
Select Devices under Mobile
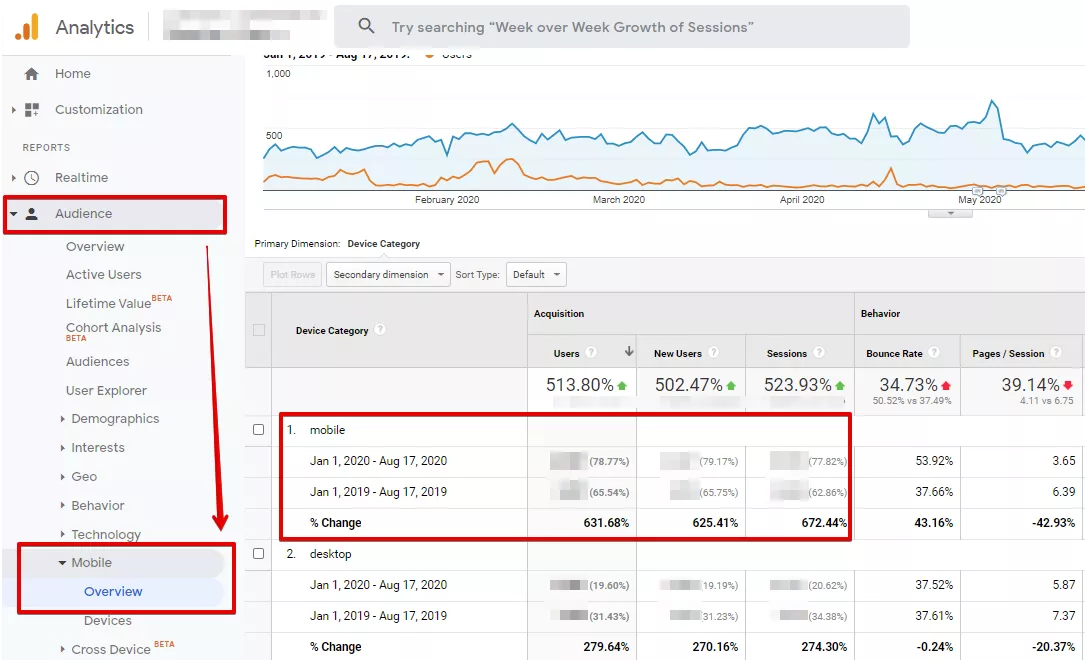(108, 621)
